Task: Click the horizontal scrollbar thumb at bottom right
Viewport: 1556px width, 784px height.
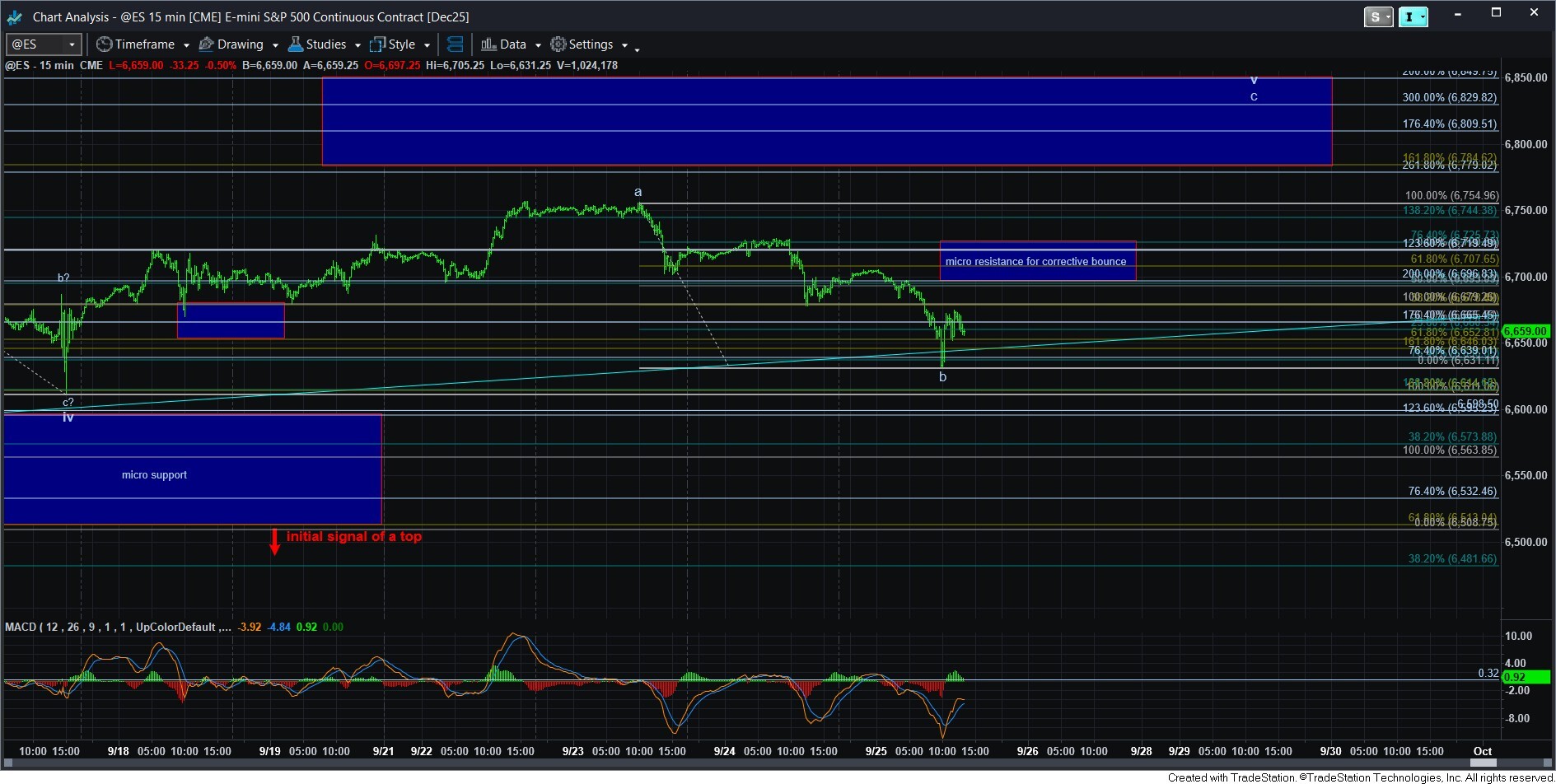Action: coord(1483,763)
